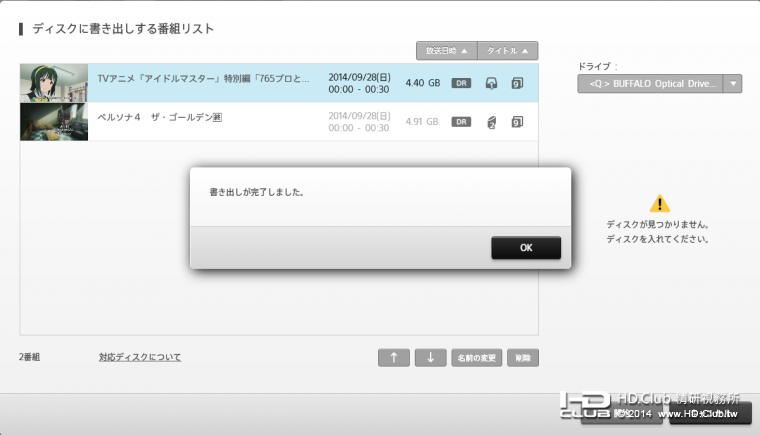Click the Persona 4 program thumbnail
Screen dimensions: 760x435
54,121
